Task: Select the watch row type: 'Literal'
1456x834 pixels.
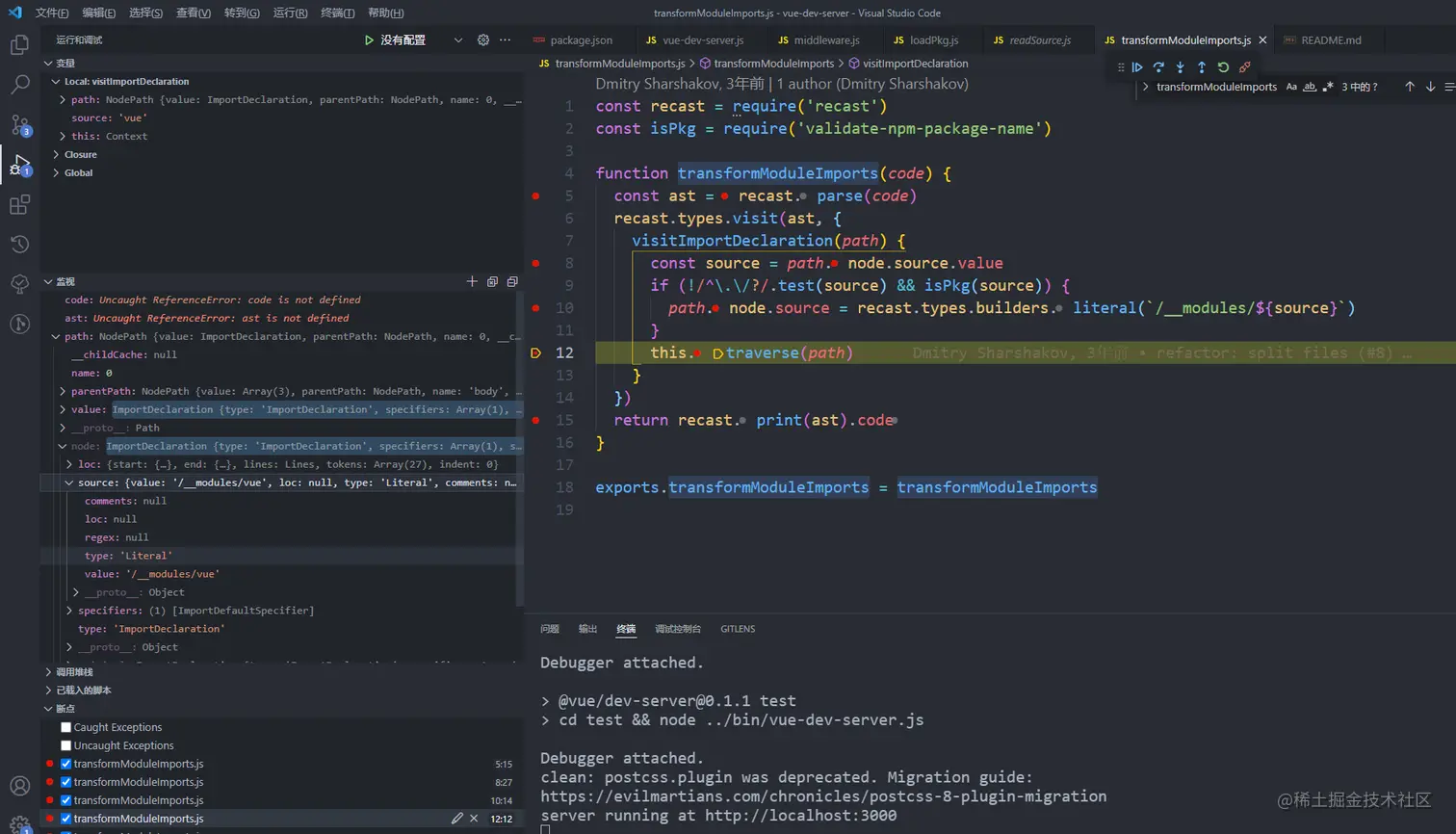Action: [282, 556]
